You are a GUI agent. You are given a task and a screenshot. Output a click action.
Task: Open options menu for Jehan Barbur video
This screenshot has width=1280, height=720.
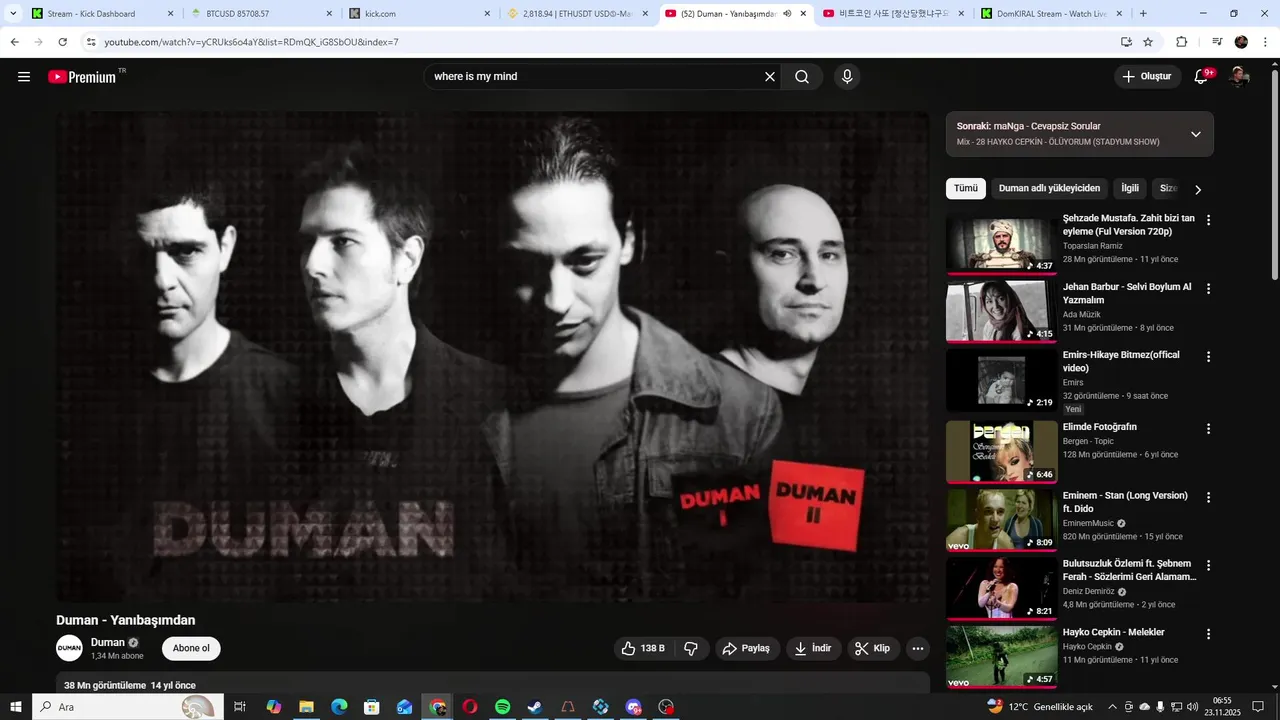[x=1208, y=289]
